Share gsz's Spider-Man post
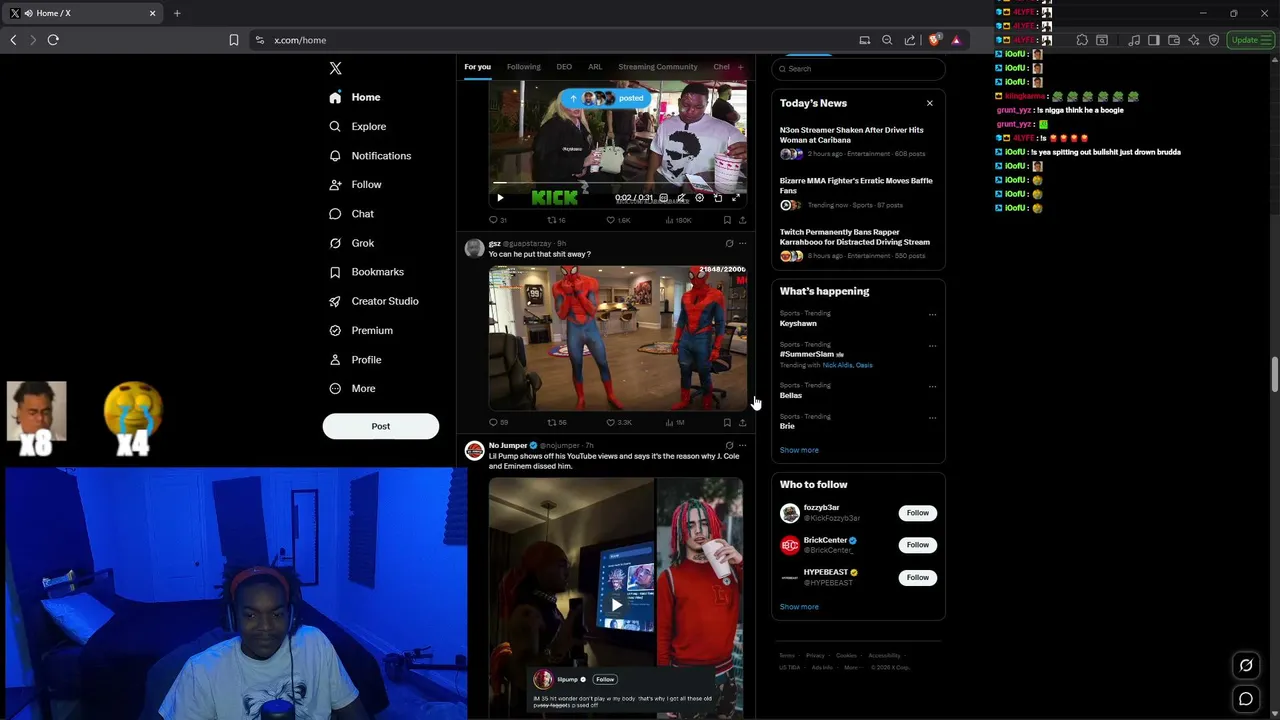This screenshot has width=1280, height=720. point(742,422)
